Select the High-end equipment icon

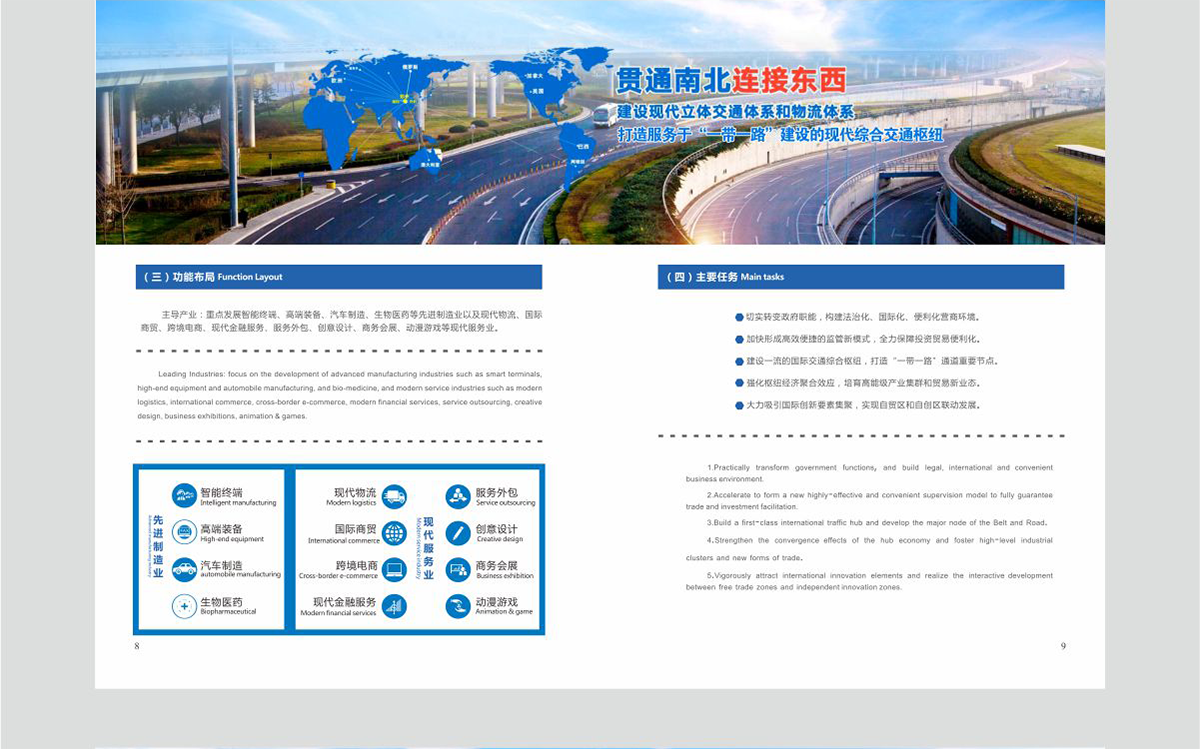click(184, 532)
